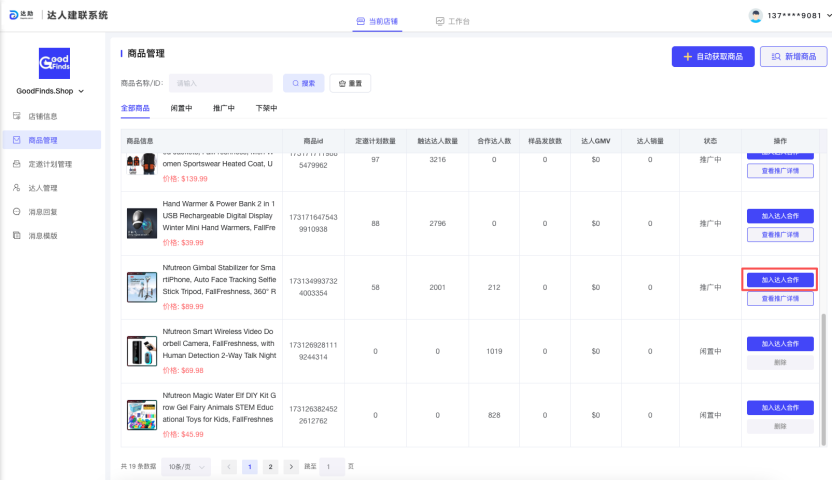This screenshot has height=480, width=832.
Task: Click the user avatar icon
Action: point(756,15)
